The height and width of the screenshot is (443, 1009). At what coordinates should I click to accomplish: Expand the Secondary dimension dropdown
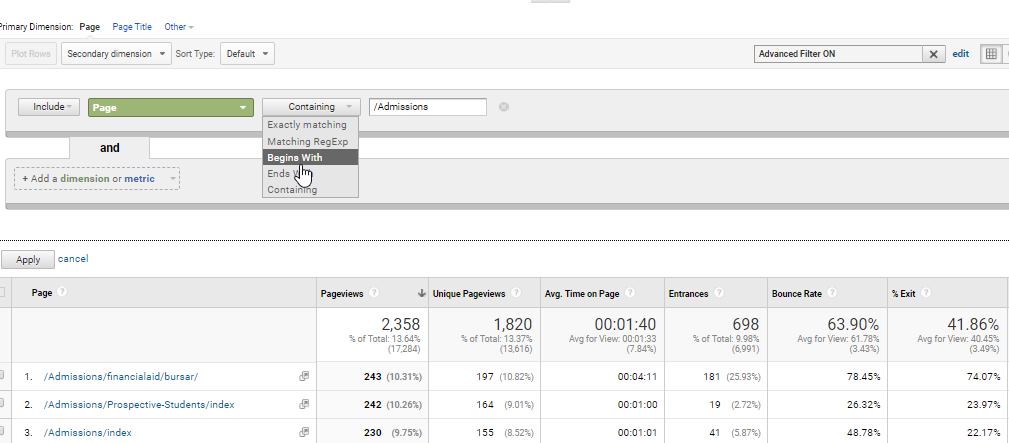116,54
